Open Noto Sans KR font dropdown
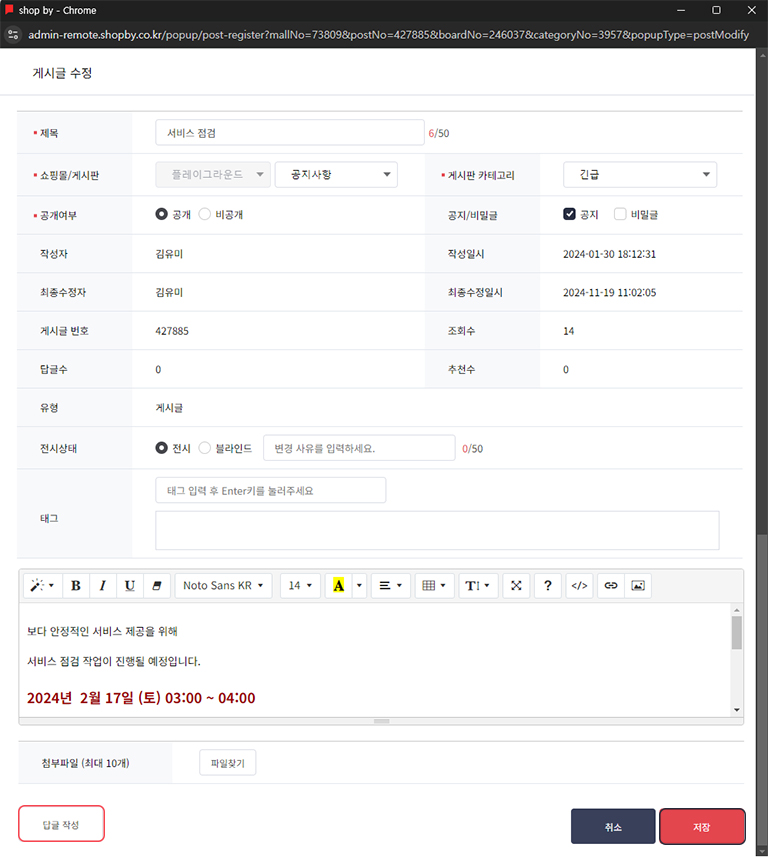 [x=224, y=586]
